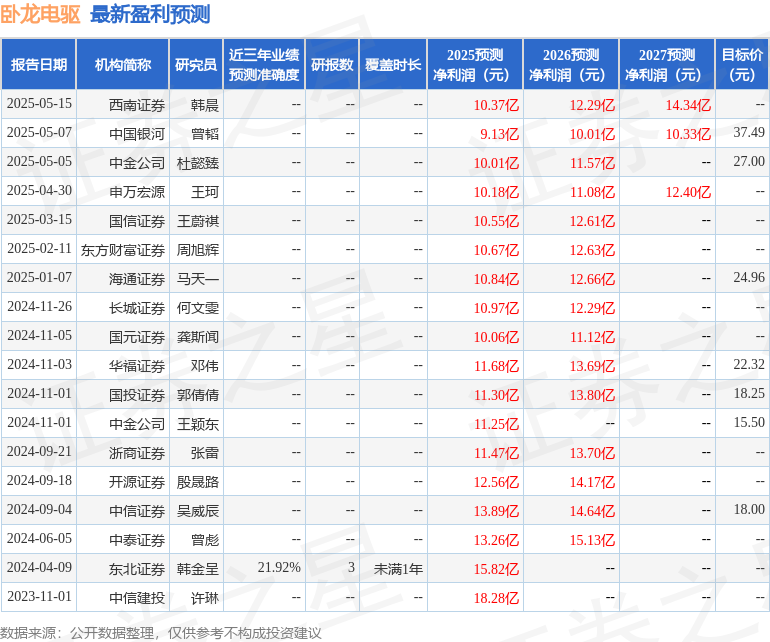Viewport: 770px width, 642px height.
Task: Click the 2027预测净利润 column header
Action: [x=667, y=64]
